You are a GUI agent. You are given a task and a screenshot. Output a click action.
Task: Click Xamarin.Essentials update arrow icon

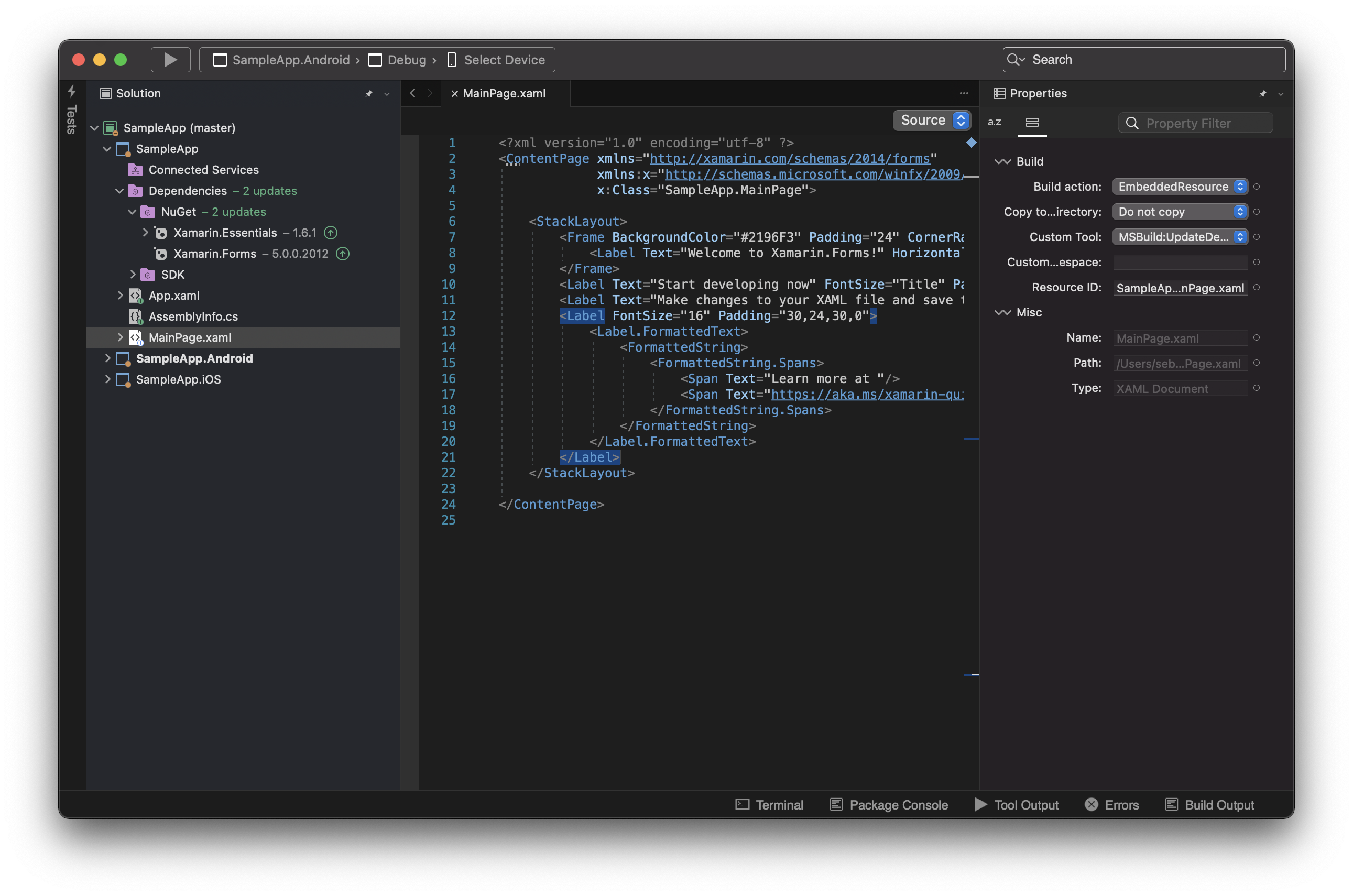click(331, 233)
